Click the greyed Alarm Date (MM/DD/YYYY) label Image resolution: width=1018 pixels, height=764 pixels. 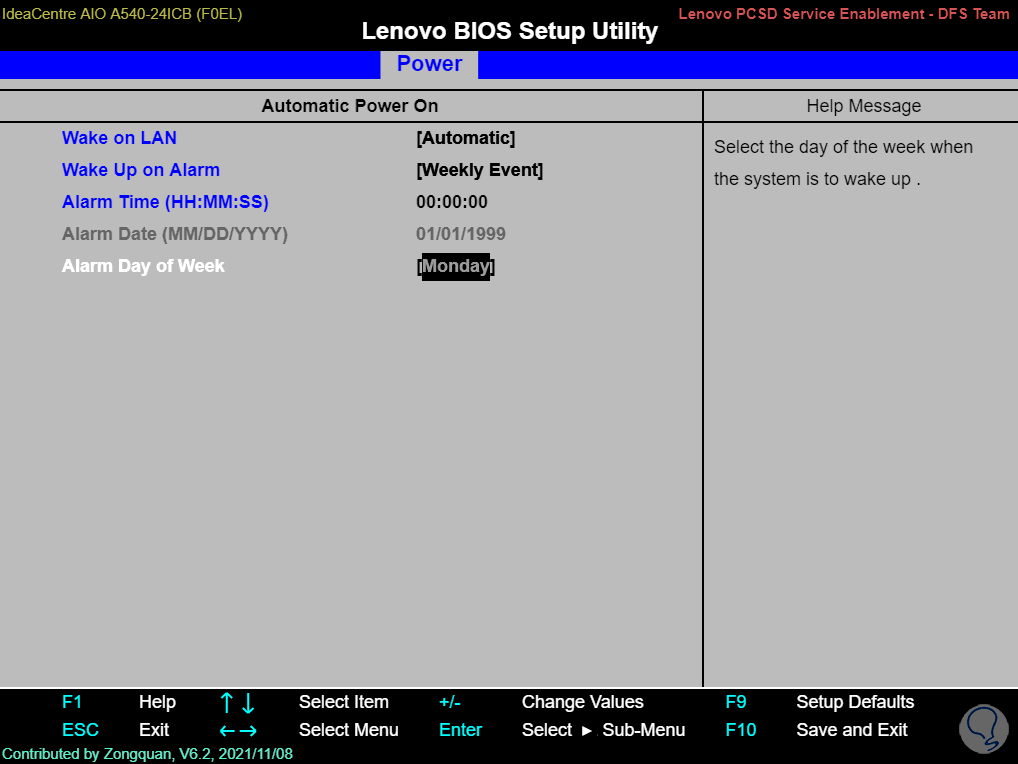pos(175,234)
